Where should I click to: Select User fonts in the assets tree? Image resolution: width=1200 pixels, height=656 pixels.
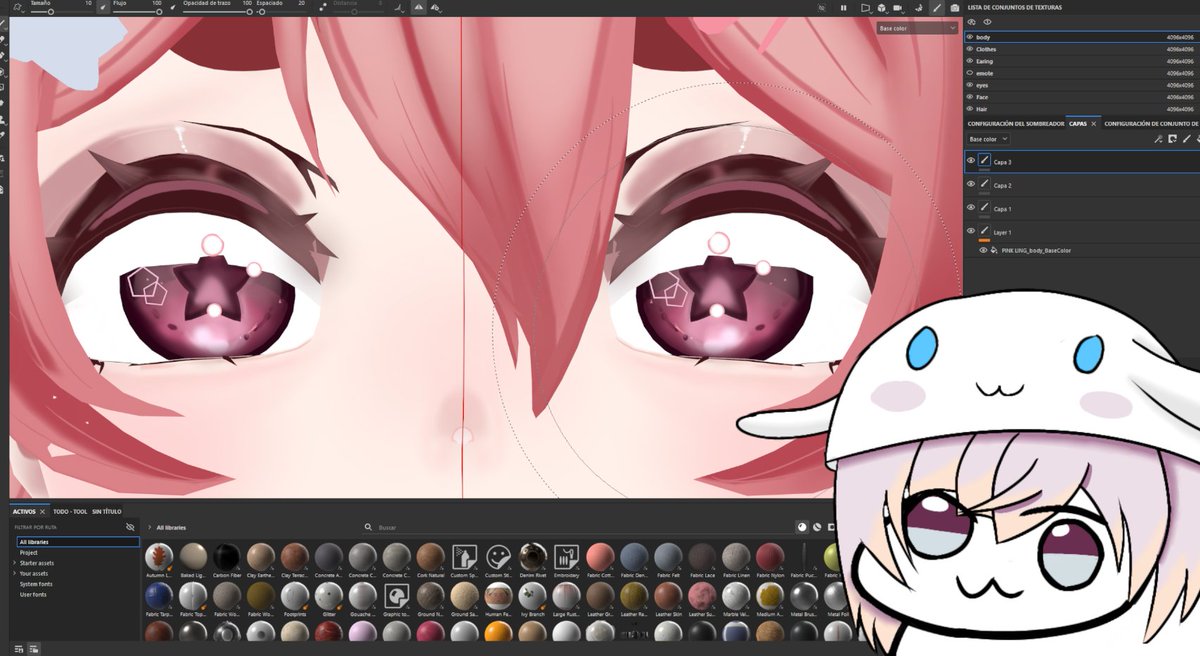click(x=32, y=595)
